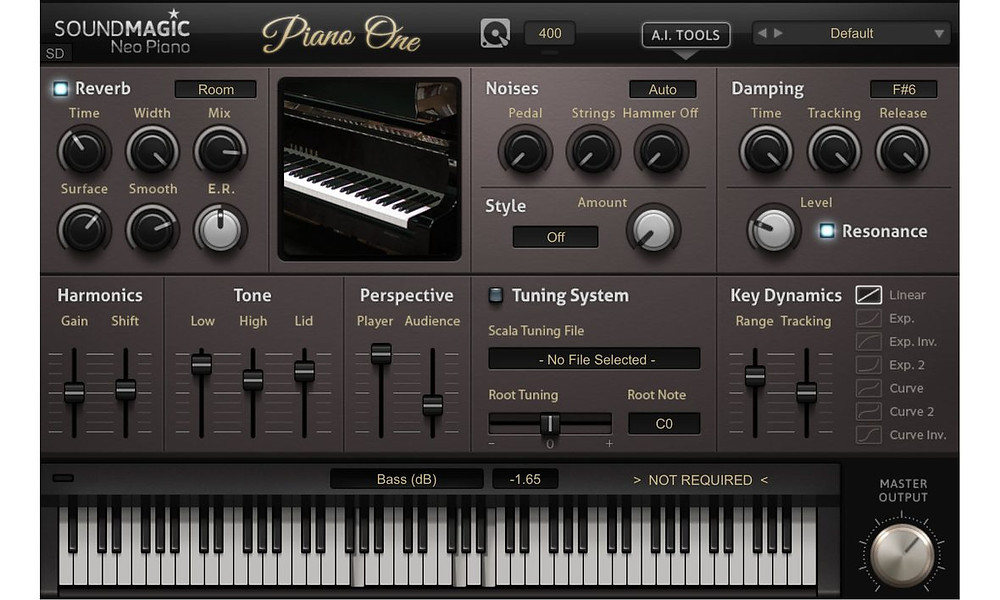Screen dimensions: 1000x600
Task: Open the Reverb Room type dropdown
Action: click(216, 89)
